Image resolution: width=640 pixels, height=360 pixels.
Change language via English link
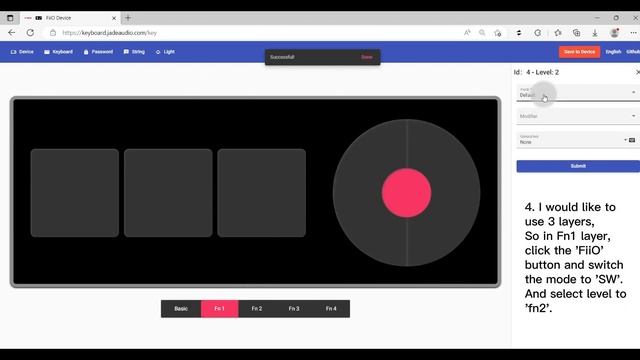click(x=613, y=52)
